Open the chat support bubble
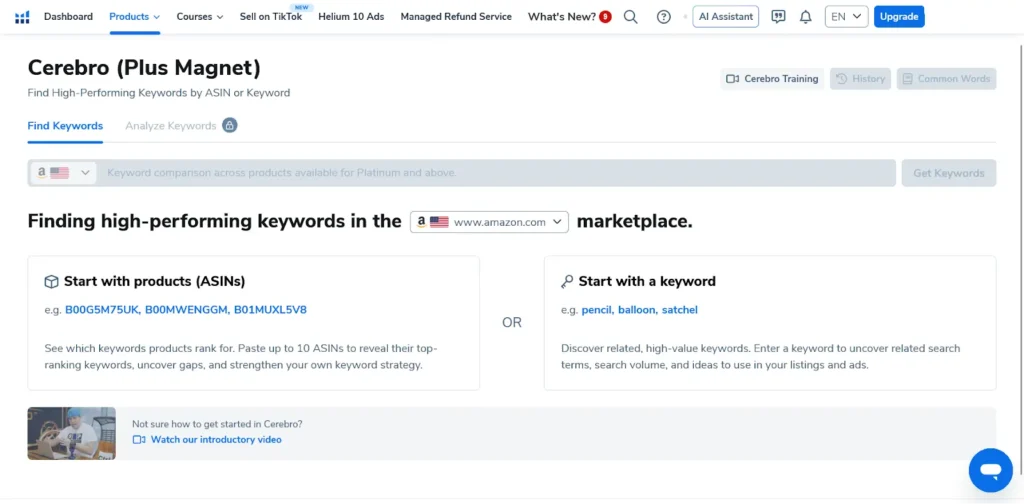The image size is (1024, 504). (990, 470)
